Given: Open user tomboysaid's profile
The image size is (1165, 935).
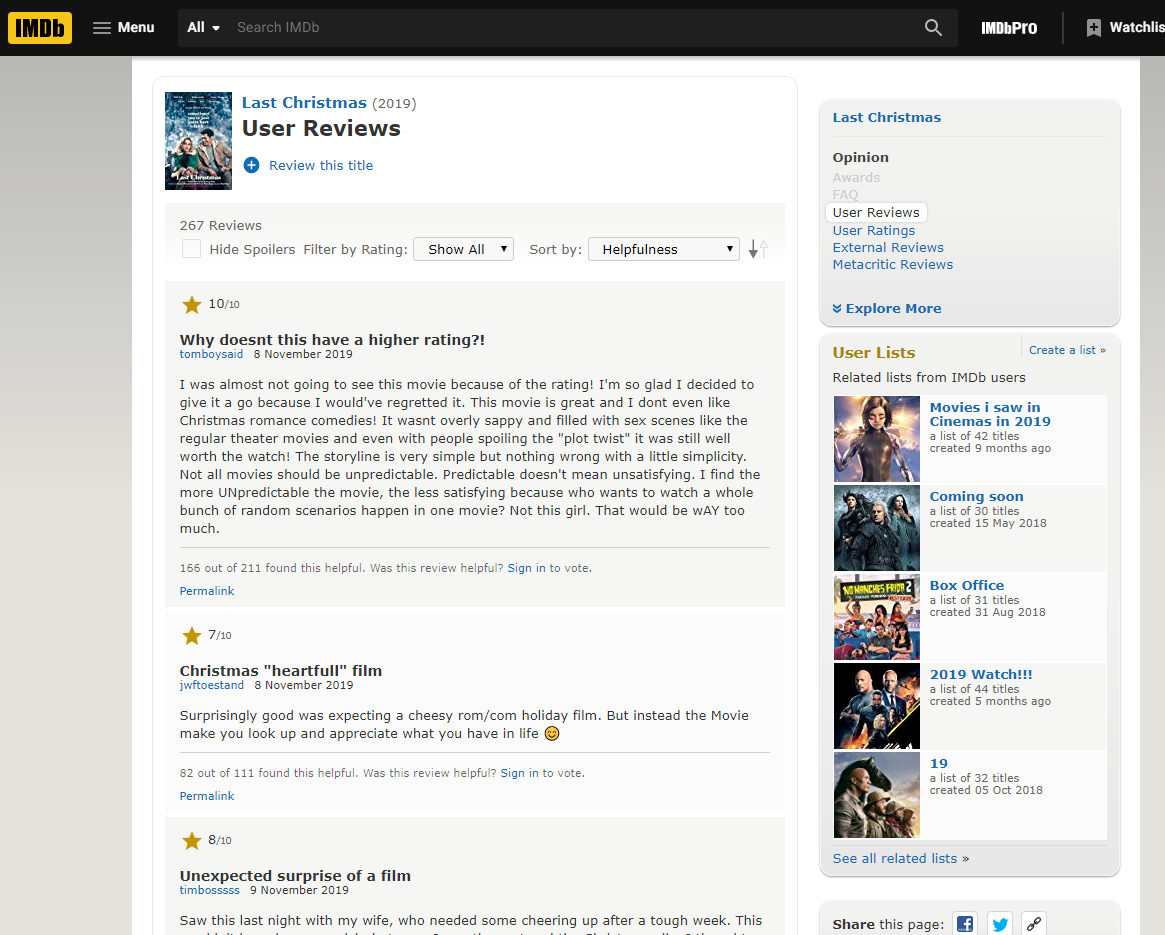Looking at the screenshot, I should [211, 354].
